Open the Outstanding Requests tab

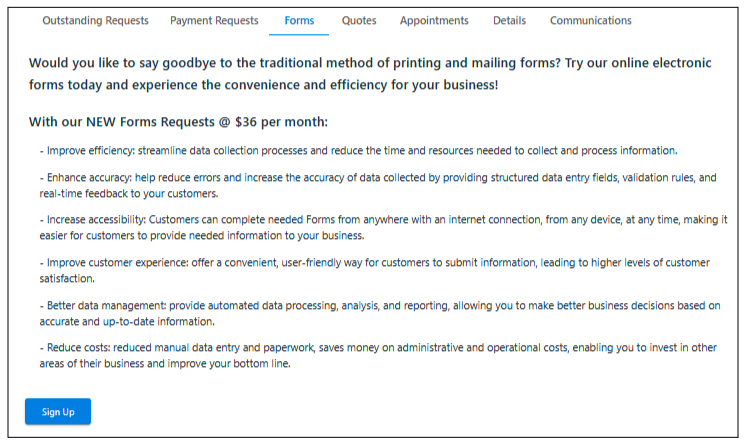click(x=96, y=21)
